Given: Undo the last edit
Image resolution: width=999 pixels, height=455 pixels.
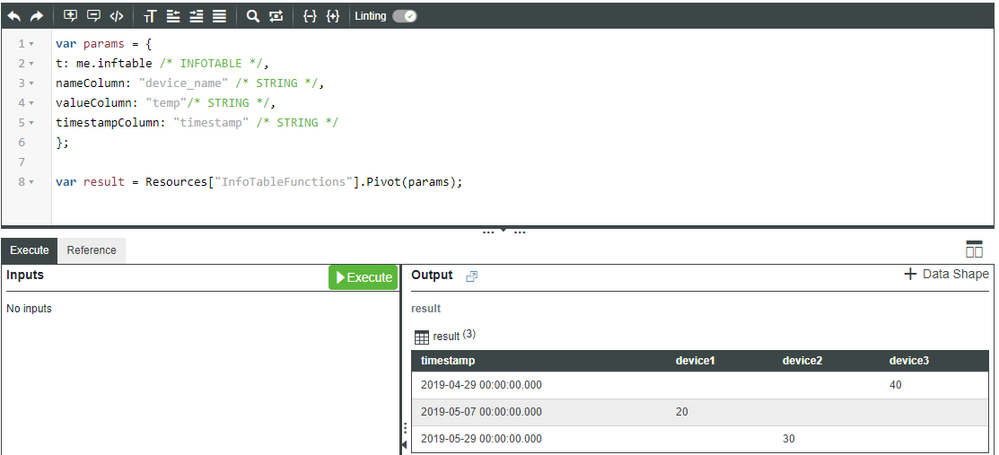Looking at the screenshot, I should tap(13, 17).
